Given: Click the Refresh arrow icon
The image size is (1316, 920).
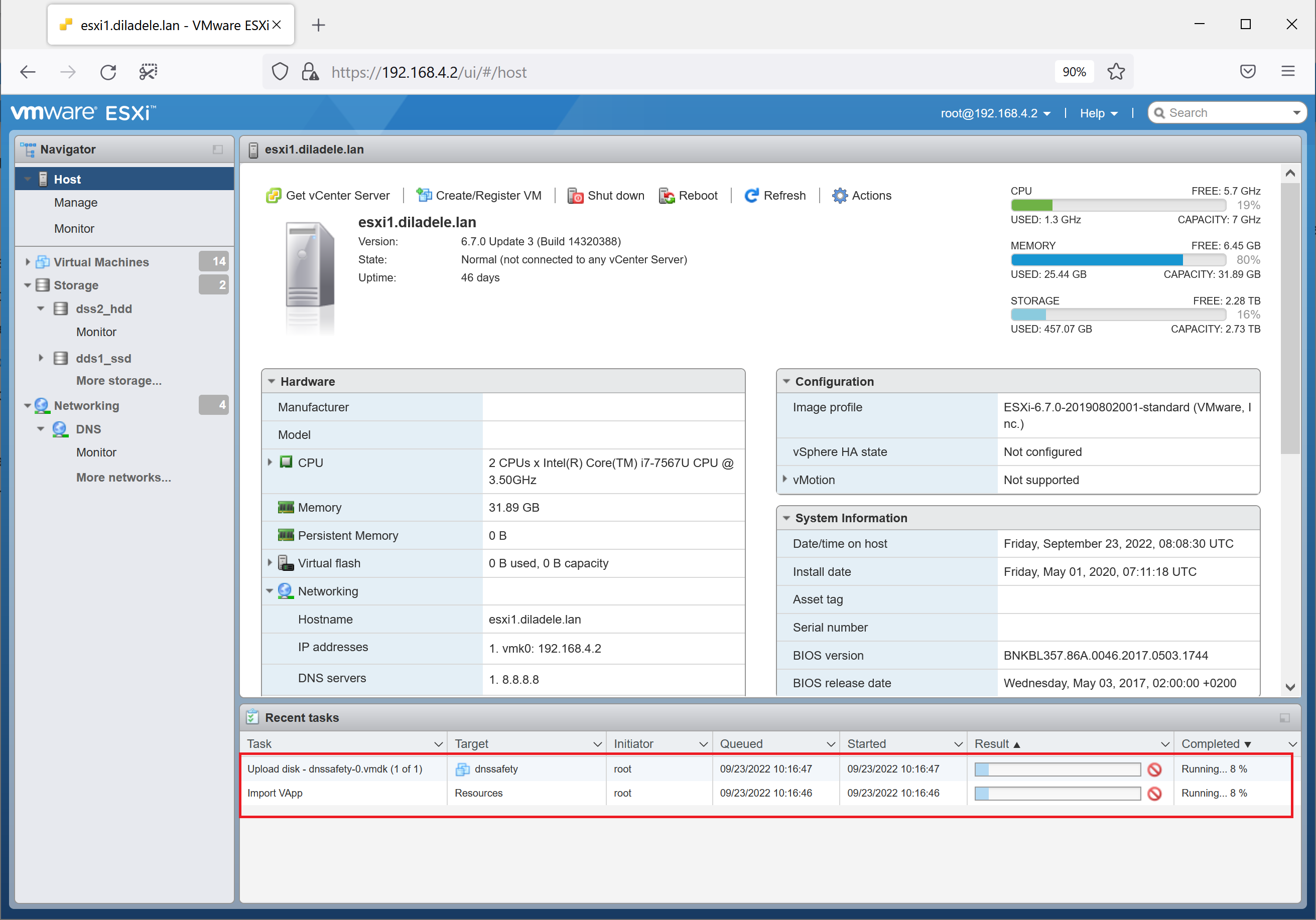Looking at the screenshot, I should pos(751,196).
